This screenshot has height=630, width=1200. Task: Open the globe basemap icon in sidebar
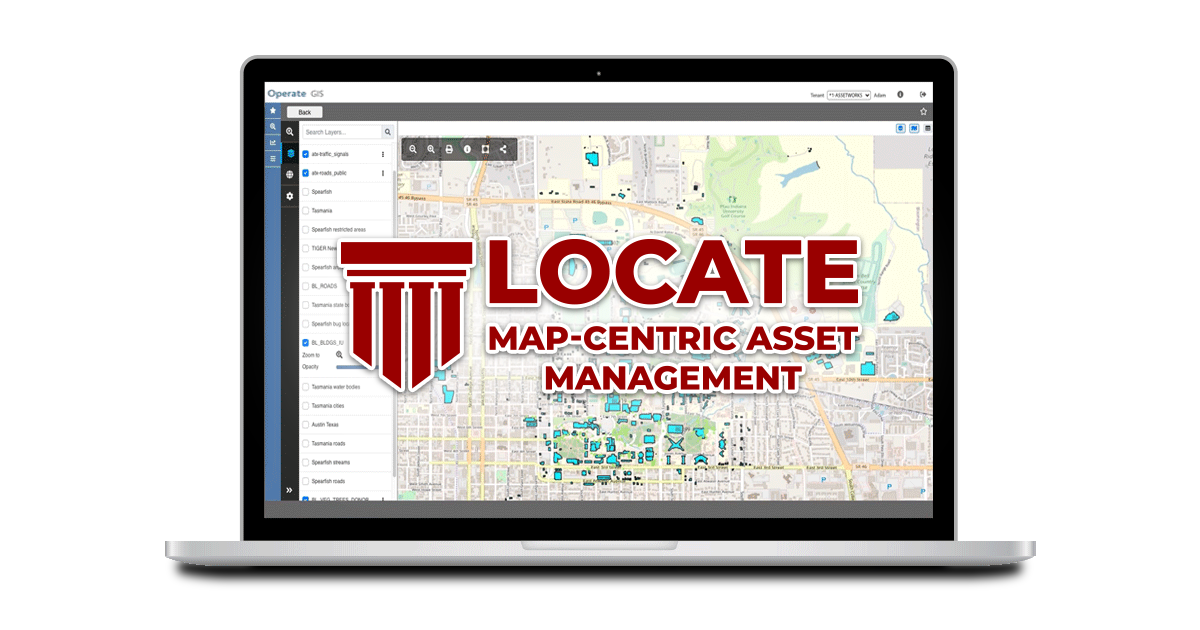[x=290, y=174]
